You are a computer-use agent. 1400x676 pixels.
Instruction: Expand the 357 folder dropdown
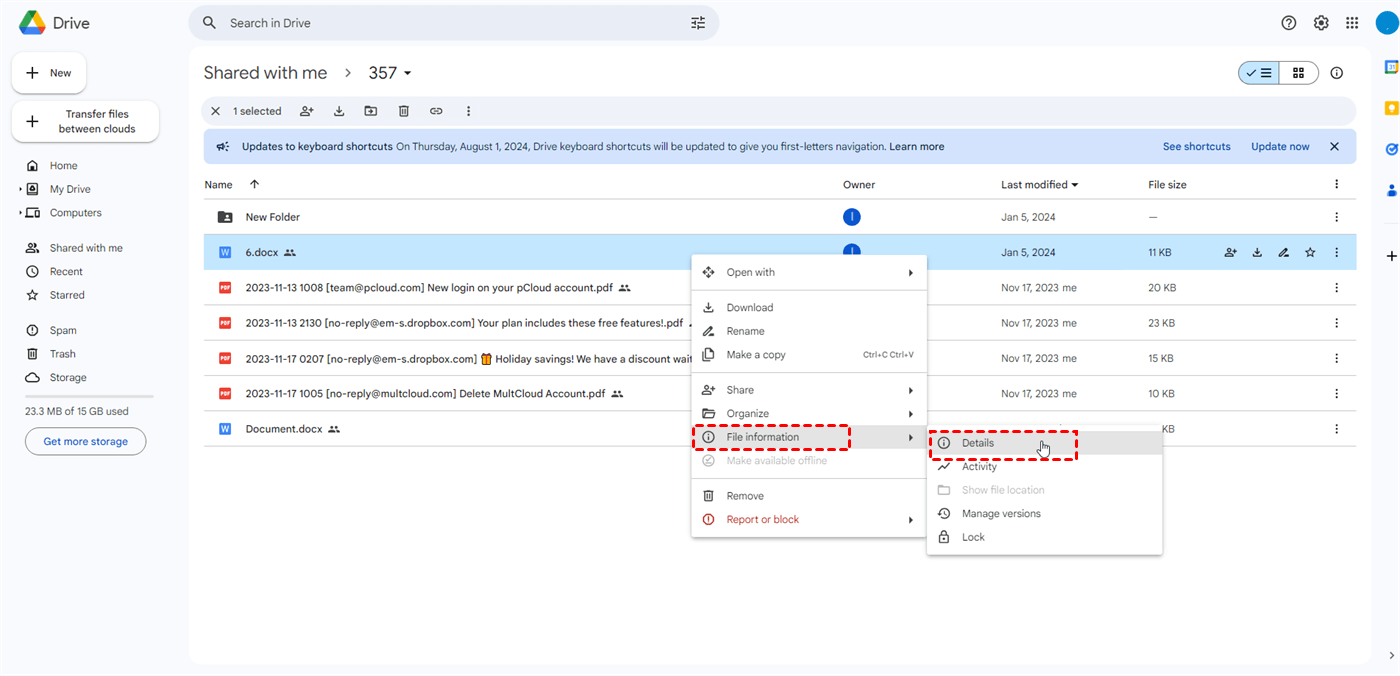point(407,74)
